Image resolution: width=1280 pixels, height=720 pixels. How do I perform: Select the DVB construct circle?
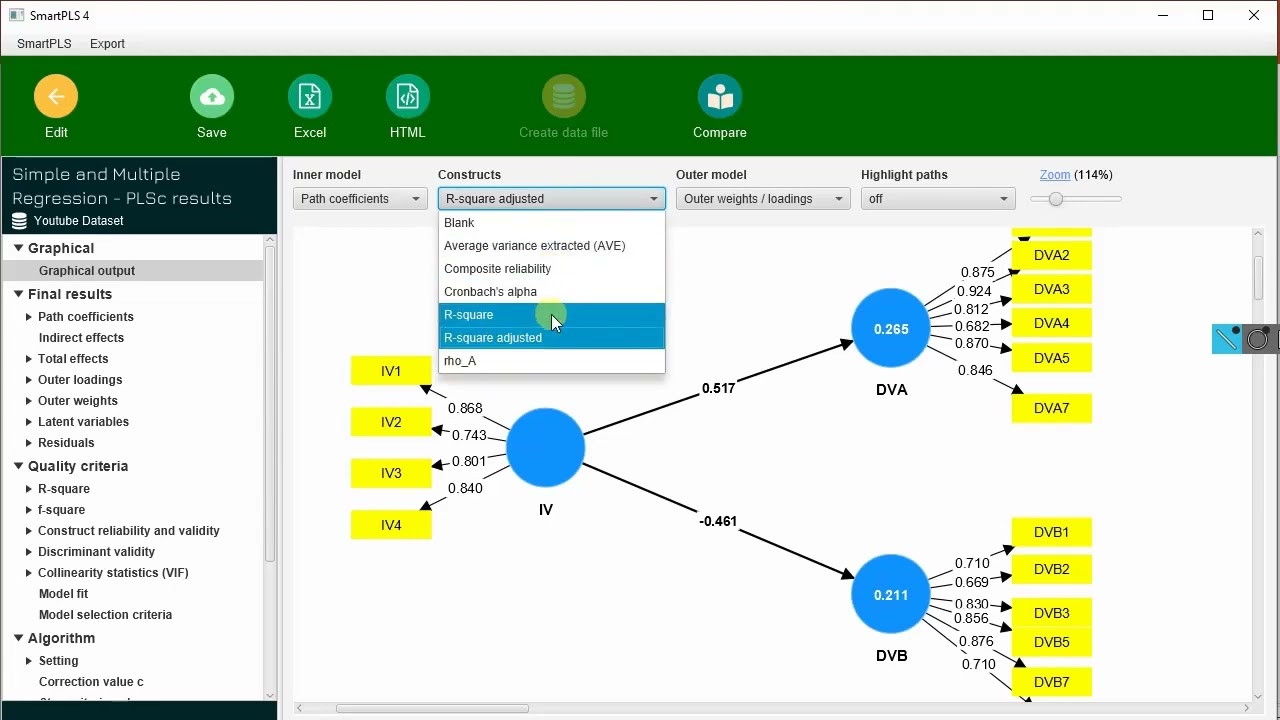tap(891, 595)
